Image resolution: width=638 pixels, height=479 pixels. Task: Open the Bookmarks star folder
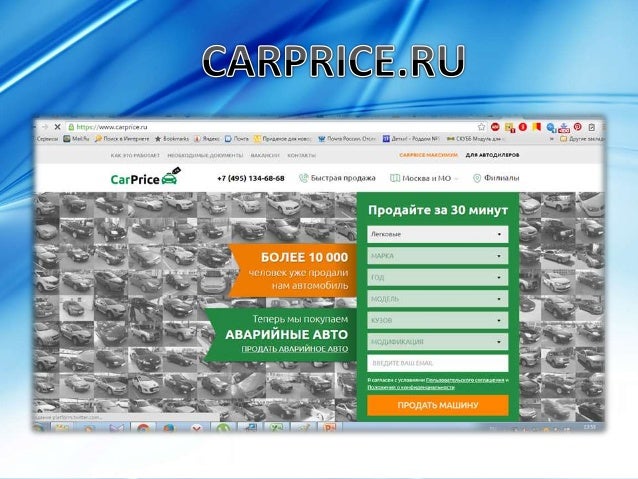click(x=172, y=139)
